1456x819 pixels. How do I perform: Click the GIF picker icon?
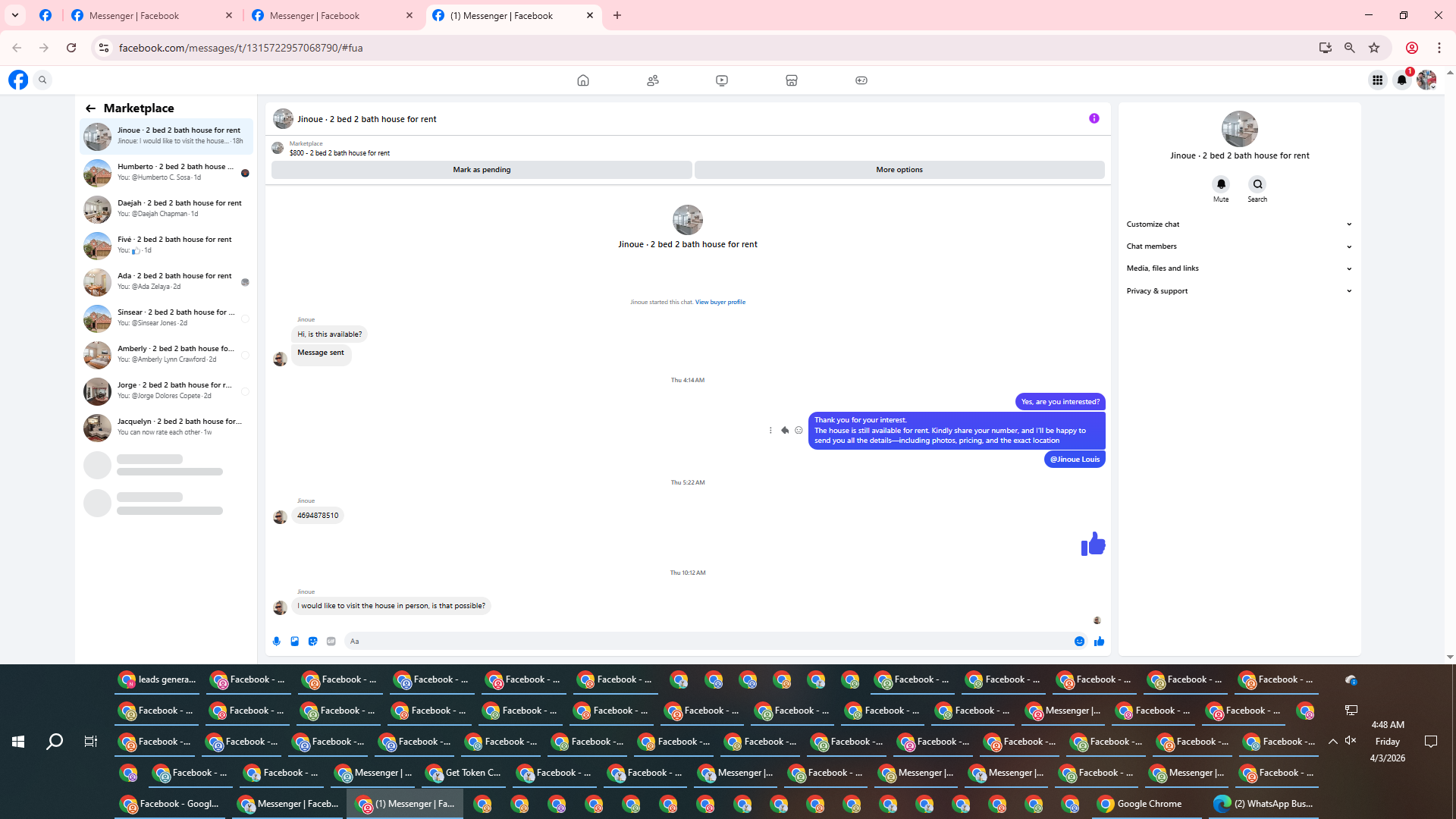(331, 642)
